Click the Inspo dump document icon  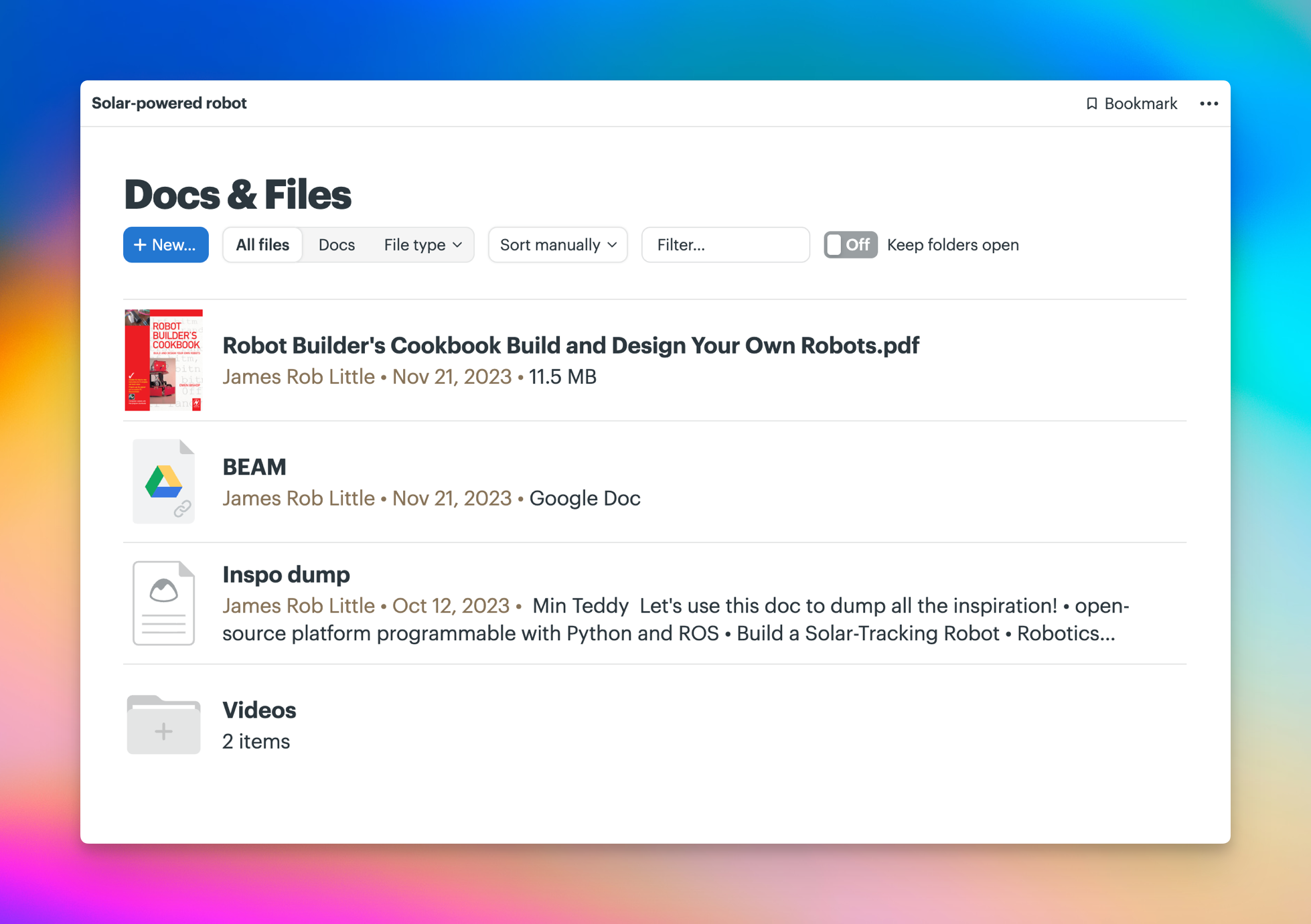[163, 603]
